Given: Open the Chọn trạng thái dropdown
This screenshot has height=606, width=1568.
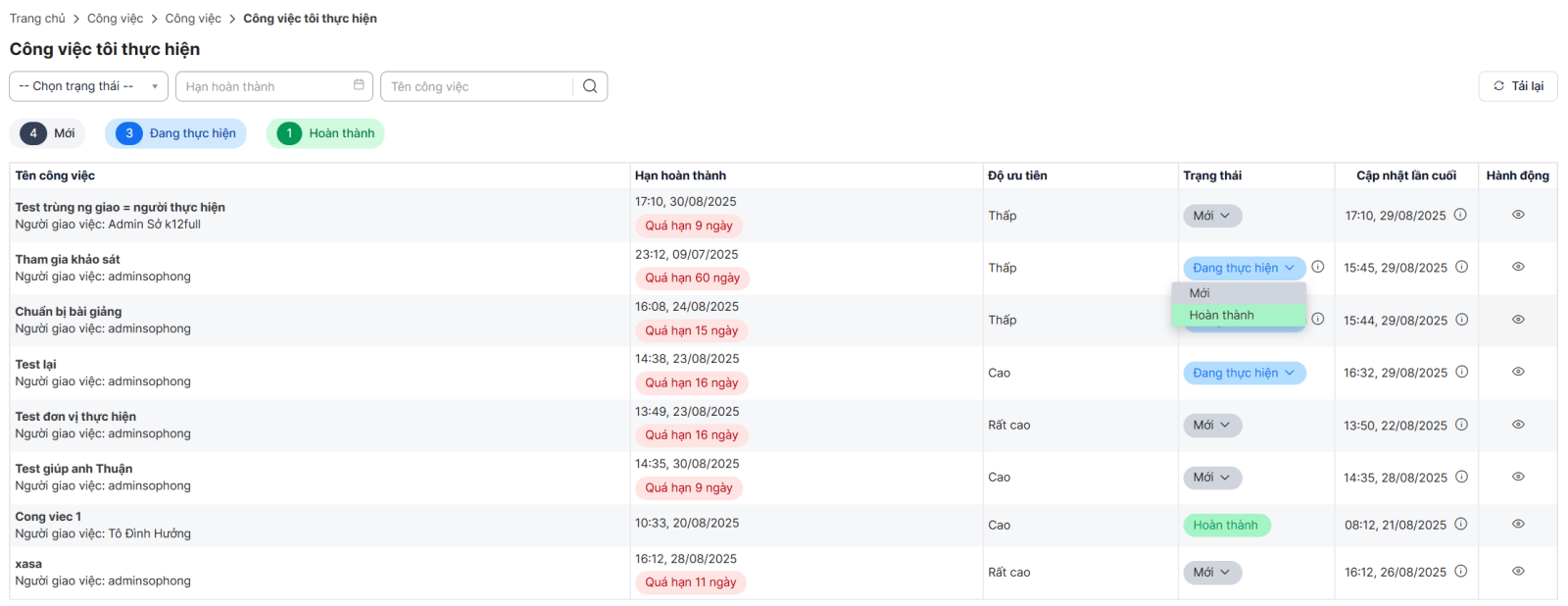Looking at the screenshot, I should [x=88, y=86].
